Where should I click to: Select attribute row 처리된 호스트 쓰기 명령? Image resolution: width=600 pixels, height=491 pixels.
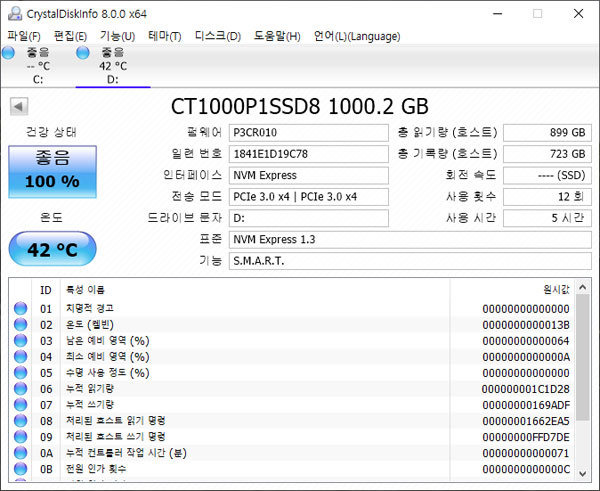292,437
